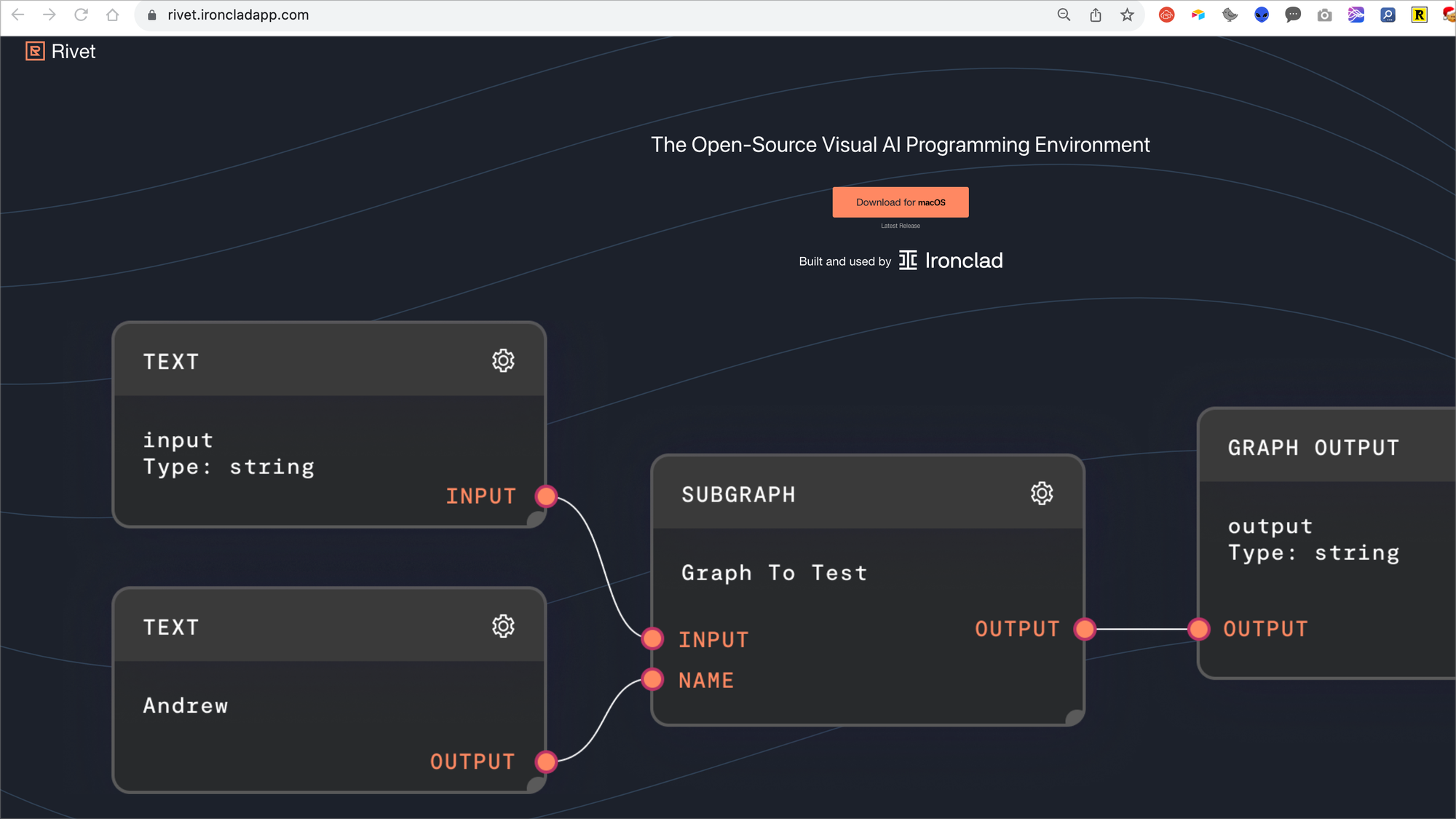Click the 'output' text in the GRAPH OUTPUT node
Viewport: 1456px width, 819px height.
click(x=1270, y=526)
